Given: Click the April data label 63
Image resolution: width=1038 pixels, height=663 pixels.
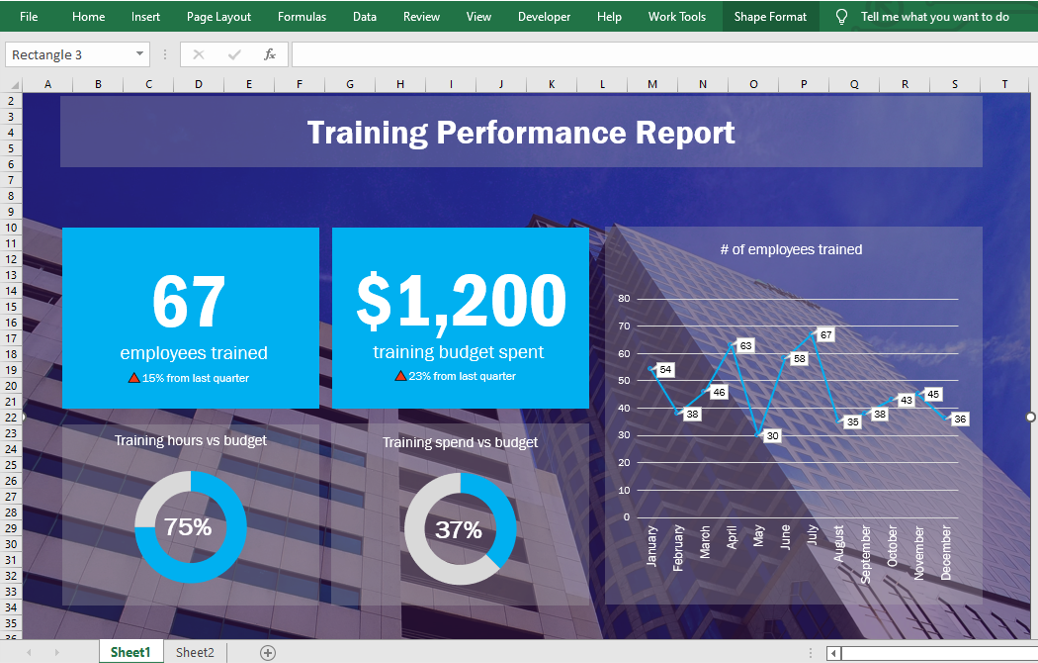Looking at the screenshot, I should 745,345.
